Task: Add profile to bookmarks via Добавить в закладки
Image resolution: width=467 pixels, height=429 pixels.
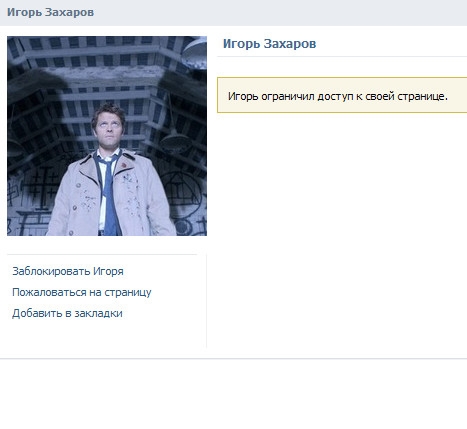Action: click(x=67, y=313)
